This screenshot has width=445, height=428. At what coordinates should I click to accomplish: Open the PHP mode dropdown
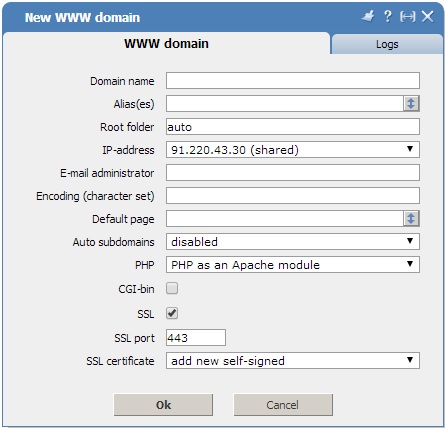293,265
